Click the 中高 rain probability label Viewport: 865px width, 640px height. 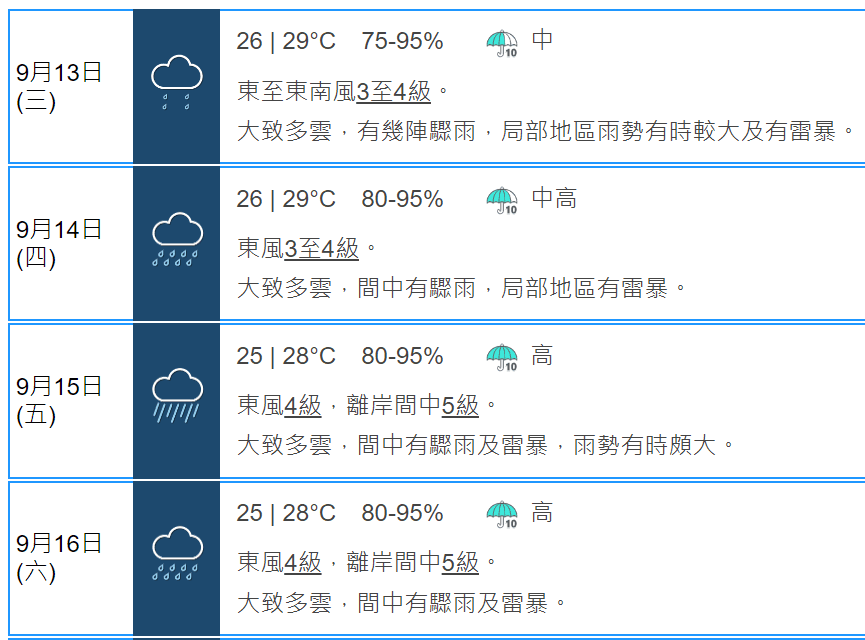[554, 198]
